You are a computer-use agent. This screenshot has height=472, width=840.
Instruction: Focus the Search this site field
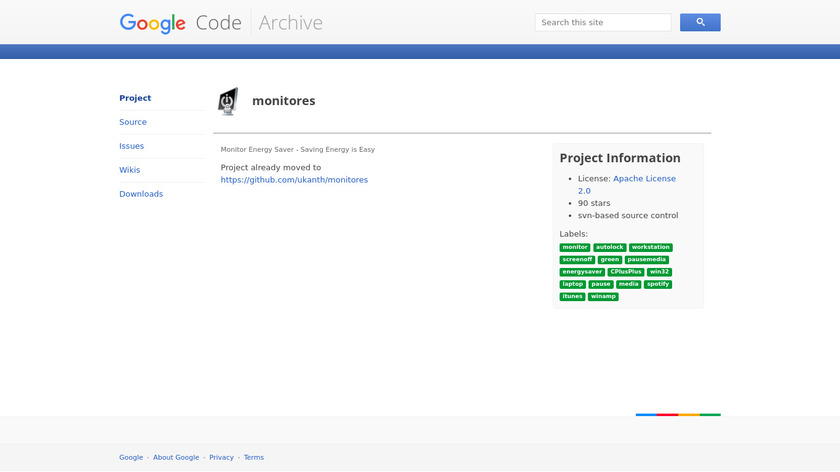click(x=603, y=22)
